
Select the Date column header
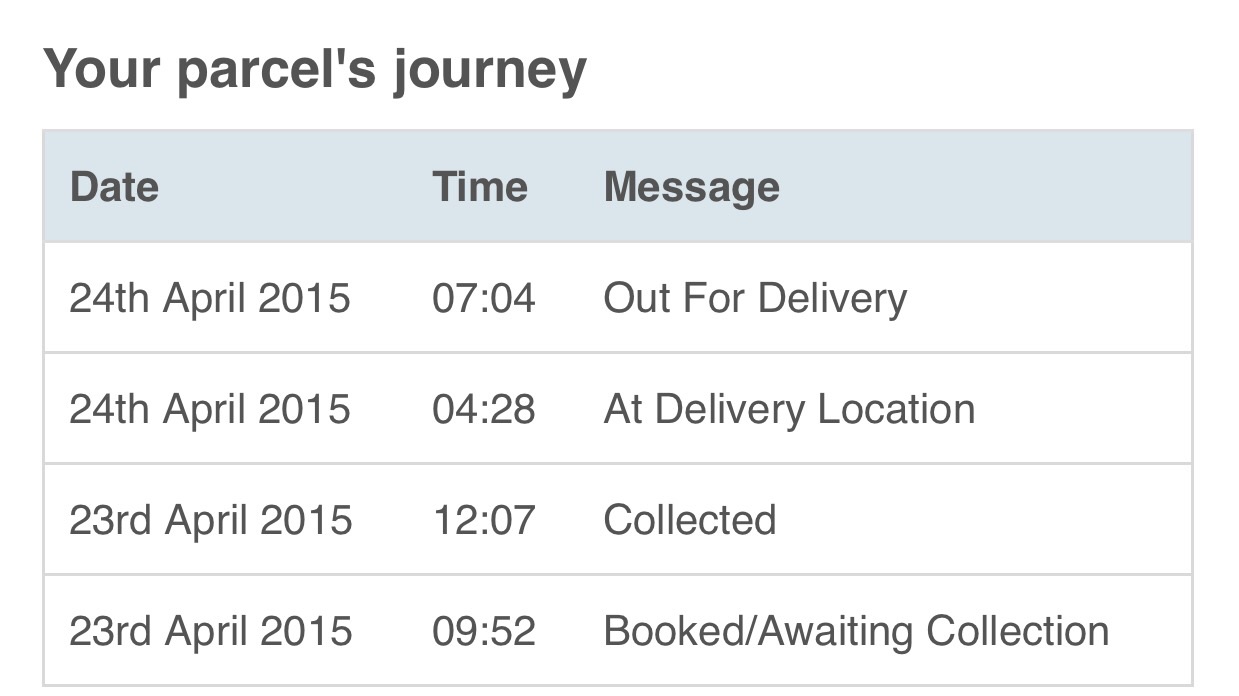coord(114,187)
